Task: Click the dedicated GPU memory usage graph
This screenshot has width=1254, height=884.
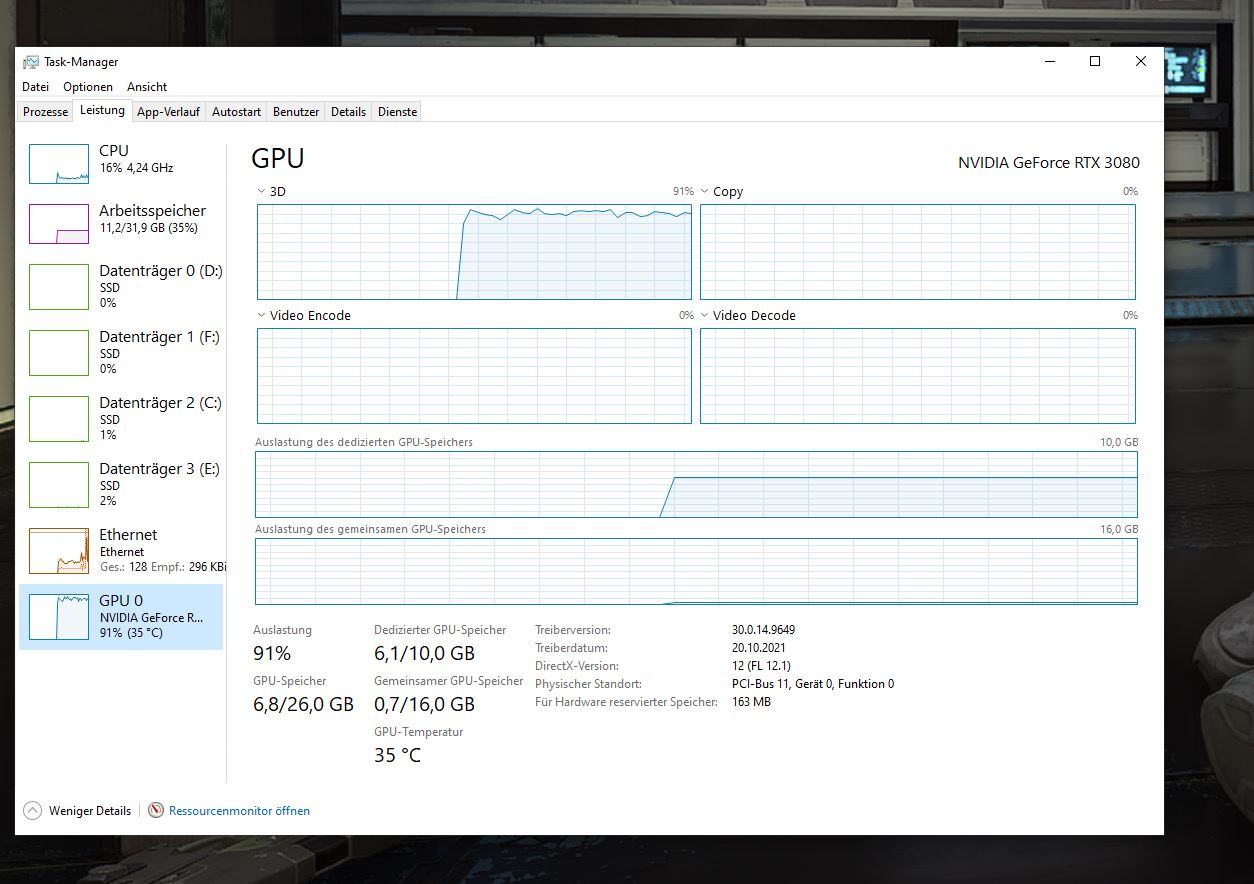Action: click(696, 484)
